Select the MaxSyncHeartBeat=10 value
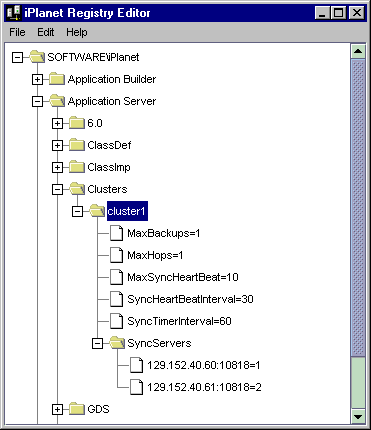This screenshot has height=430, width=371. click(x=183, y=277)
